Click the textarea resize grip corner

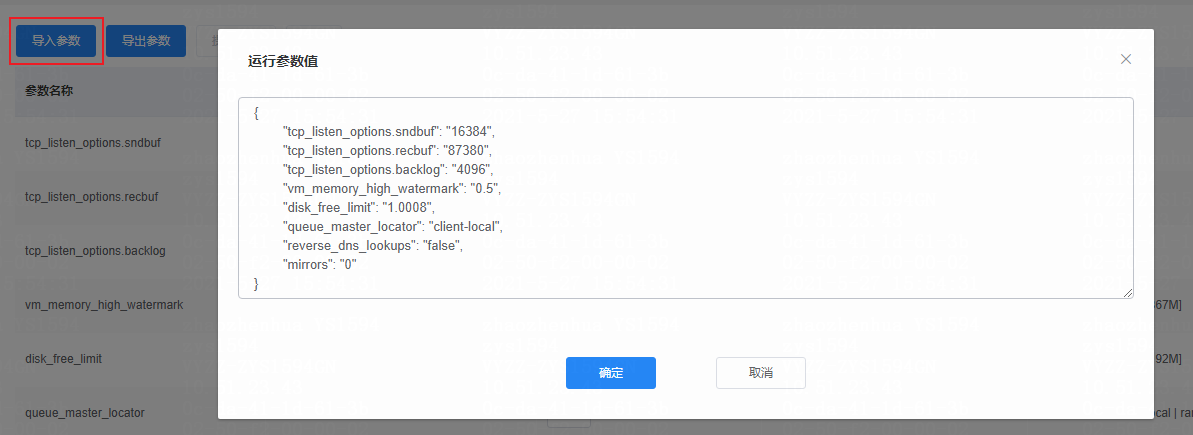(x=1128, y=293)
